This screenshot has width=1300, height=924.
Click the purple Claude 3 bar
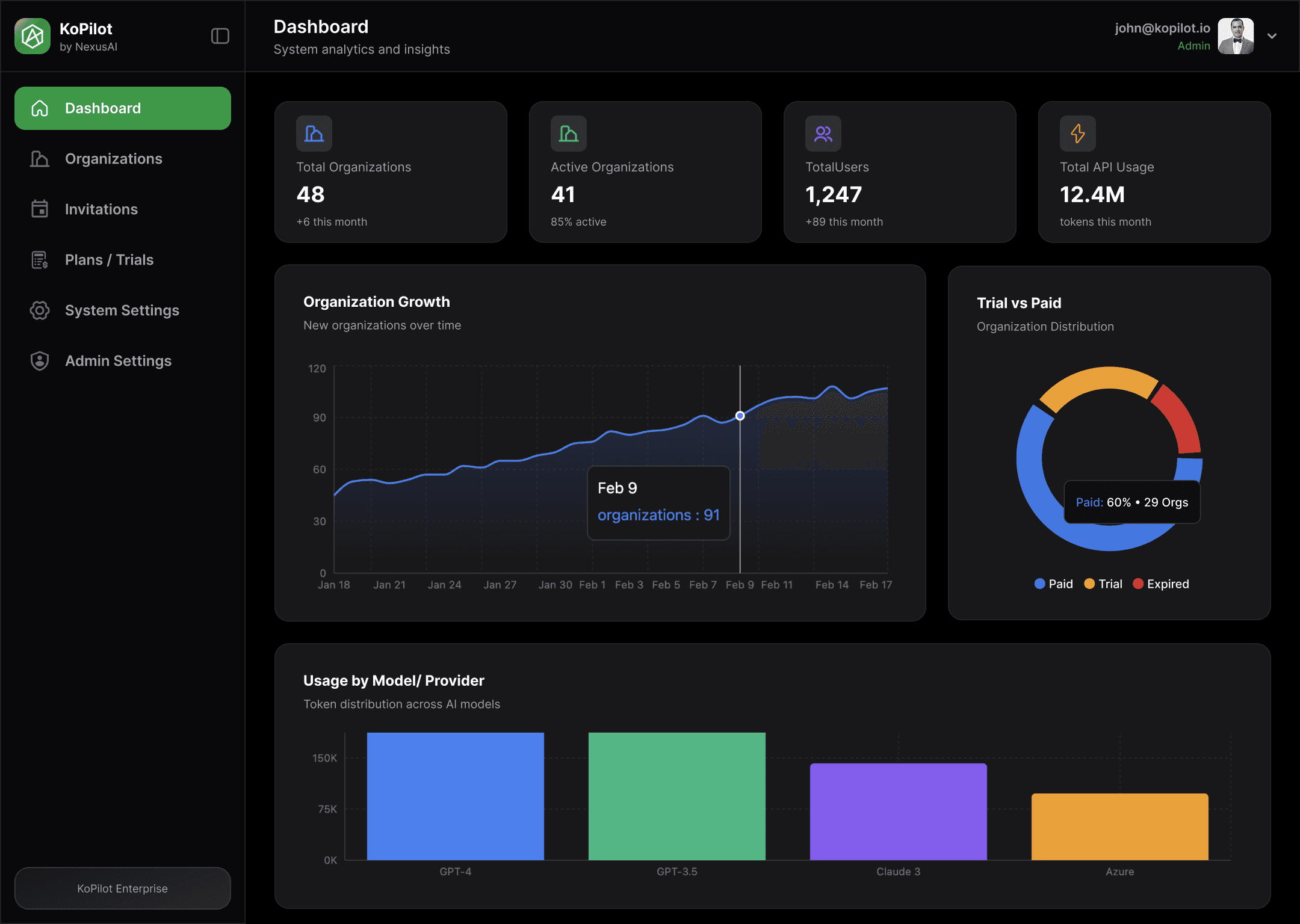coord(898,812)
